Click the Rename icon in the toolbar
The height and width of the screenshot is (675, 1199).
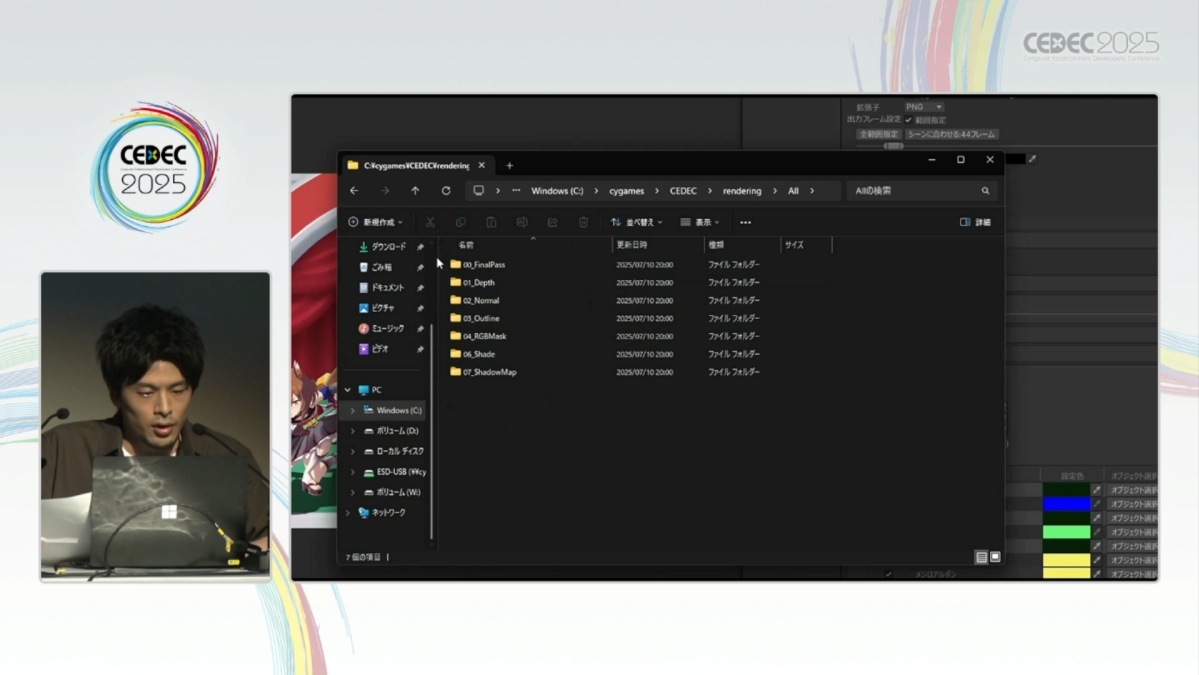coord(522,222)
